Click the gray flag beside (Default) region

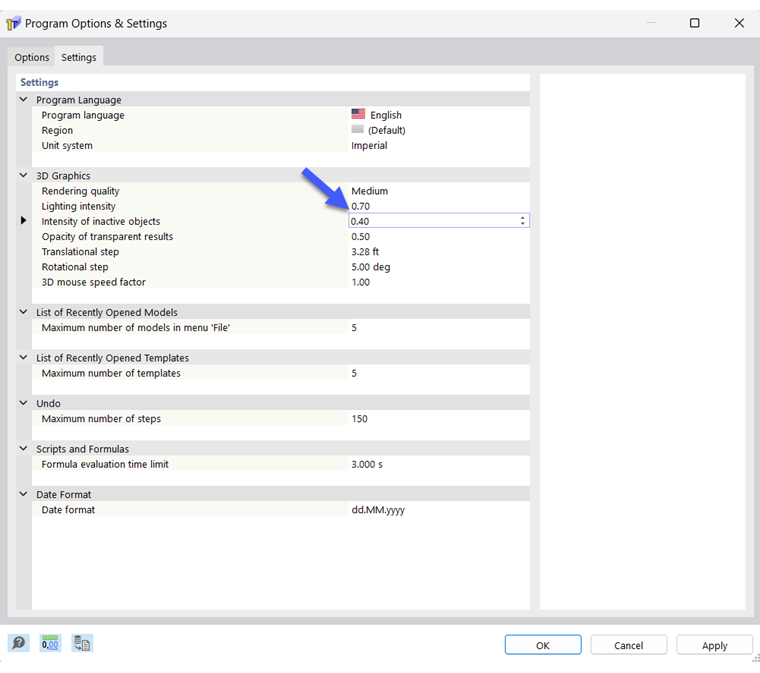pyautogui.click(x=357, y=129)
